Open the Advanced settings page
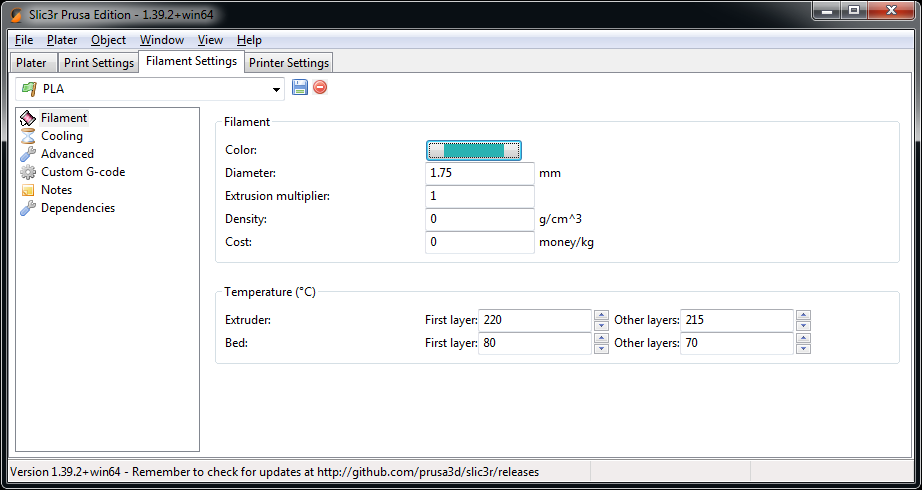922x490 pixels. click(67, 154)
